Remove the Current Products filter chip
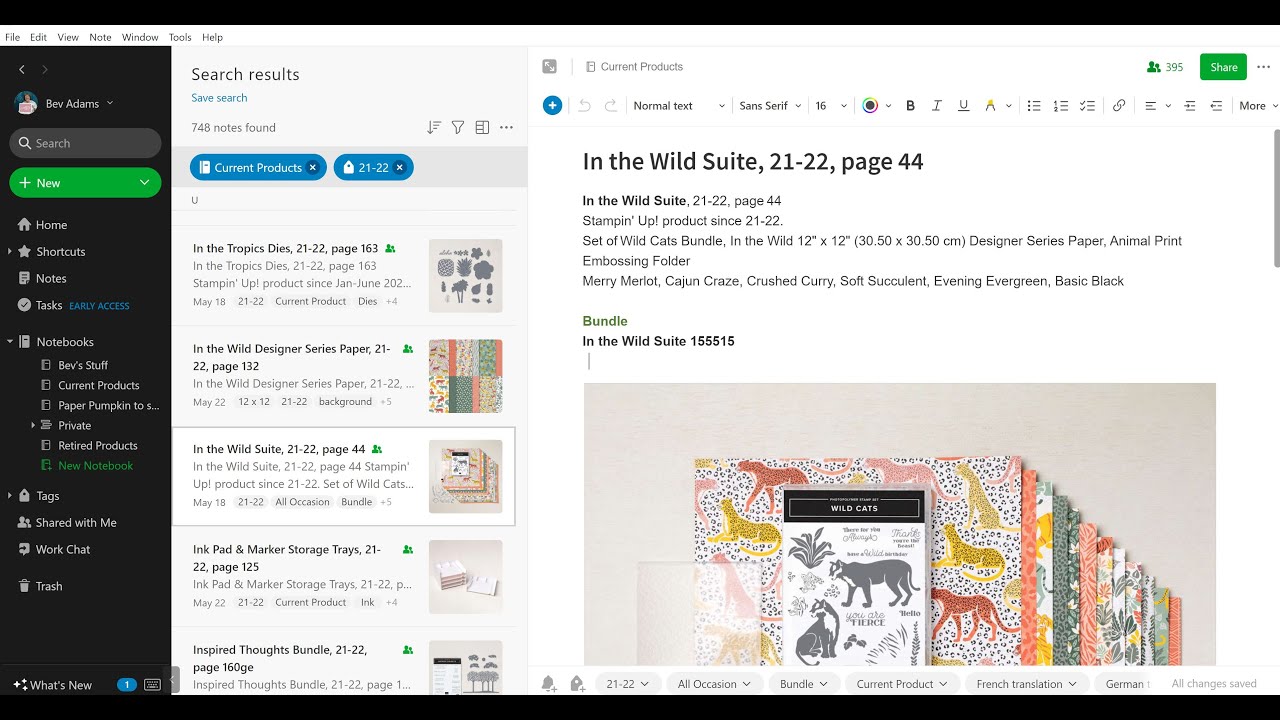 [313, 168]
